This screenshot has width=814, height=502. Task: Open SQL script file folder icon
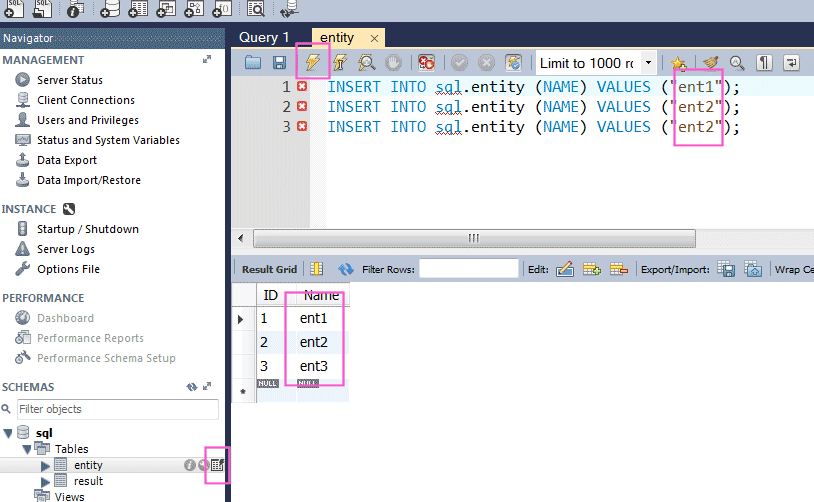click(x=253, y=63)
